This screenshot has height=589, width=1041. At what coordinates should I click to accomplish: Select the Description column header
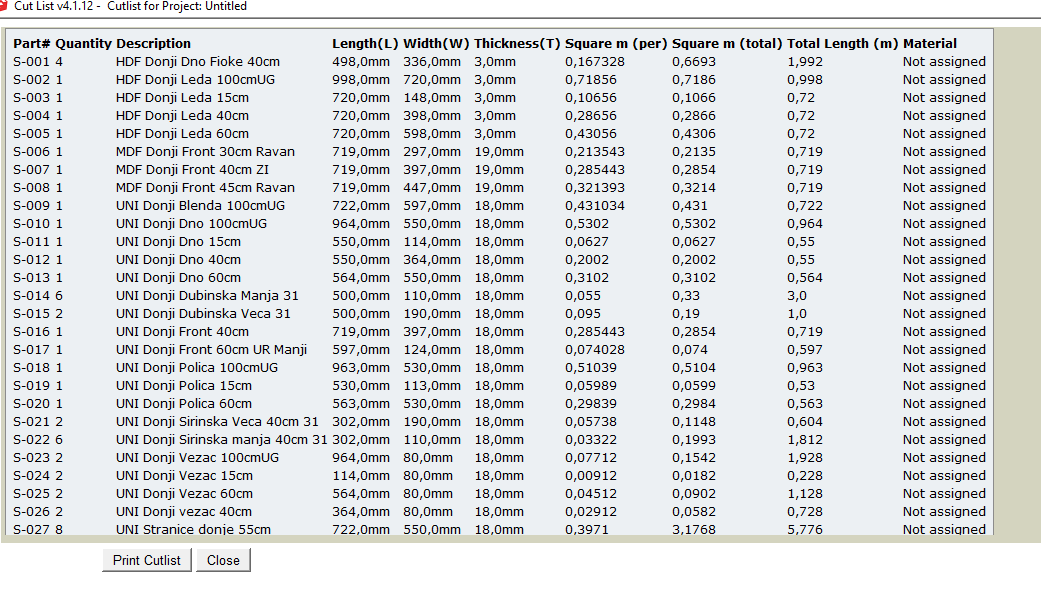click(x=153, y=43)
